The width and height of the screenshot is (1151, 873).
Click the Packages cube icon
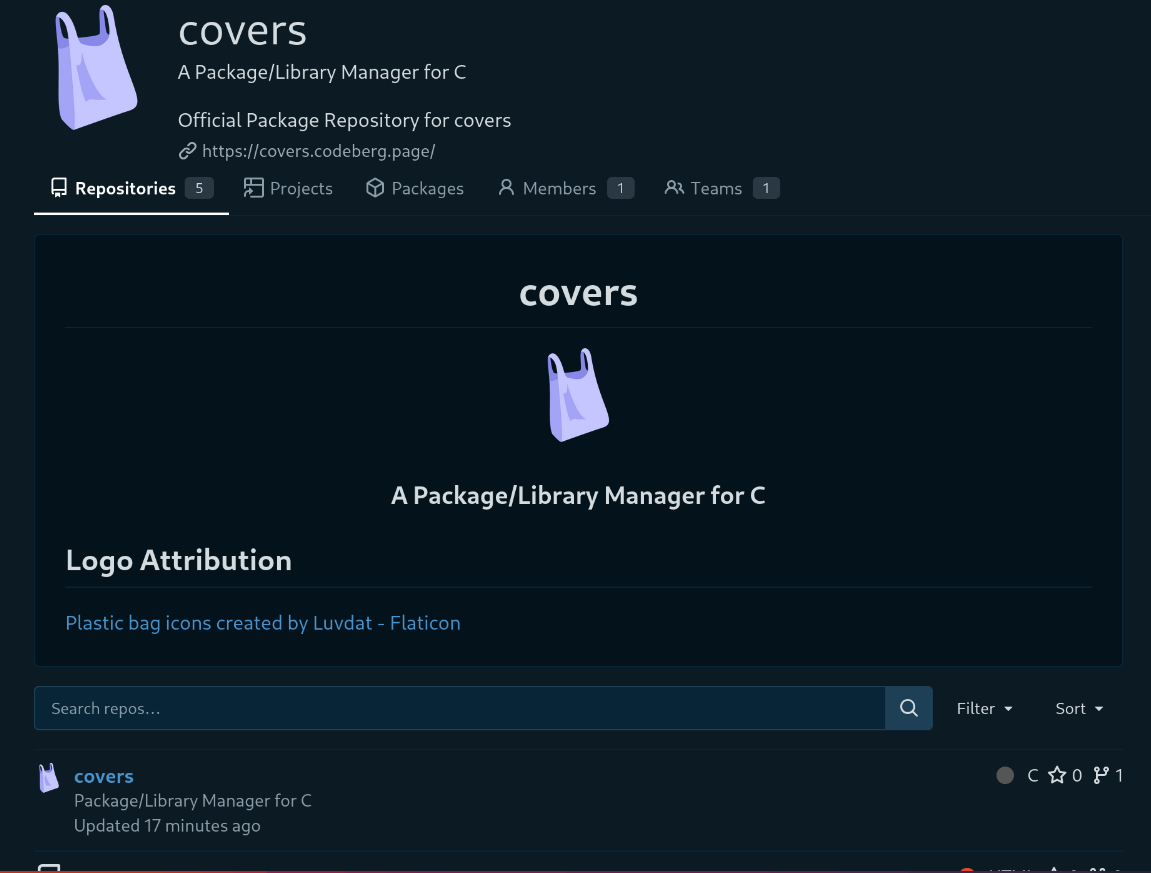(x=375, y=188)
